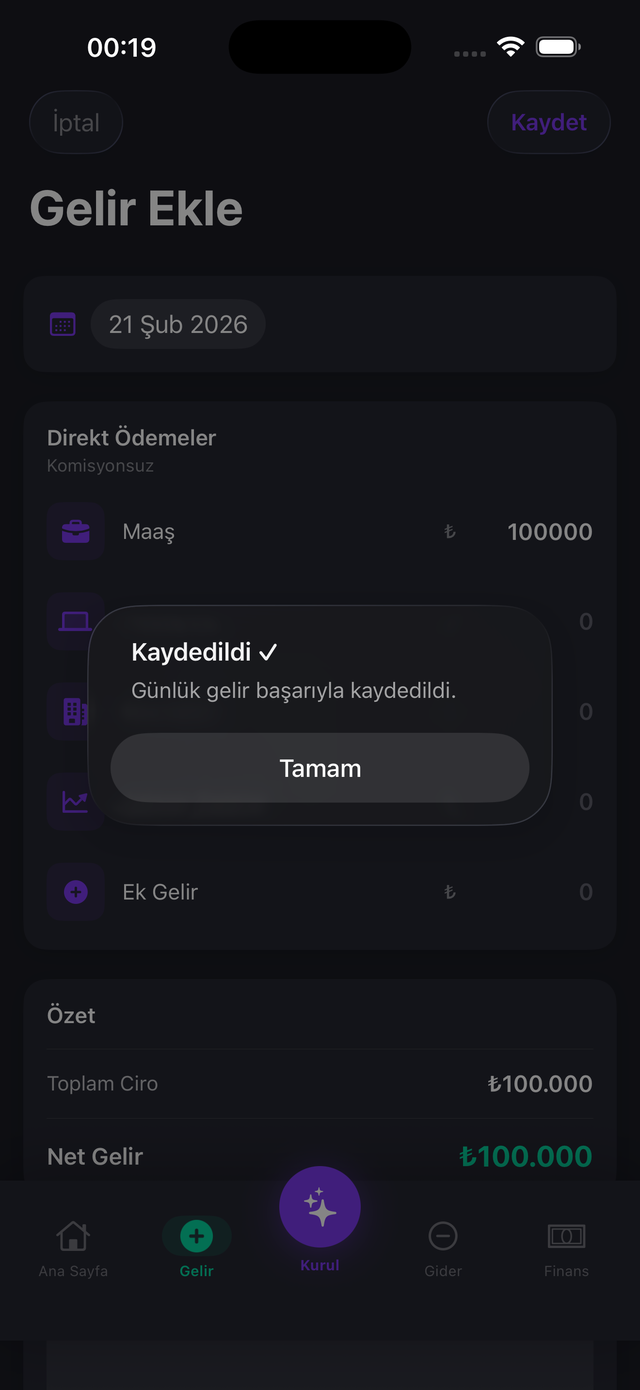
Task: Open the date picker showing 21 Şub 2026
Action: [178, 323]
